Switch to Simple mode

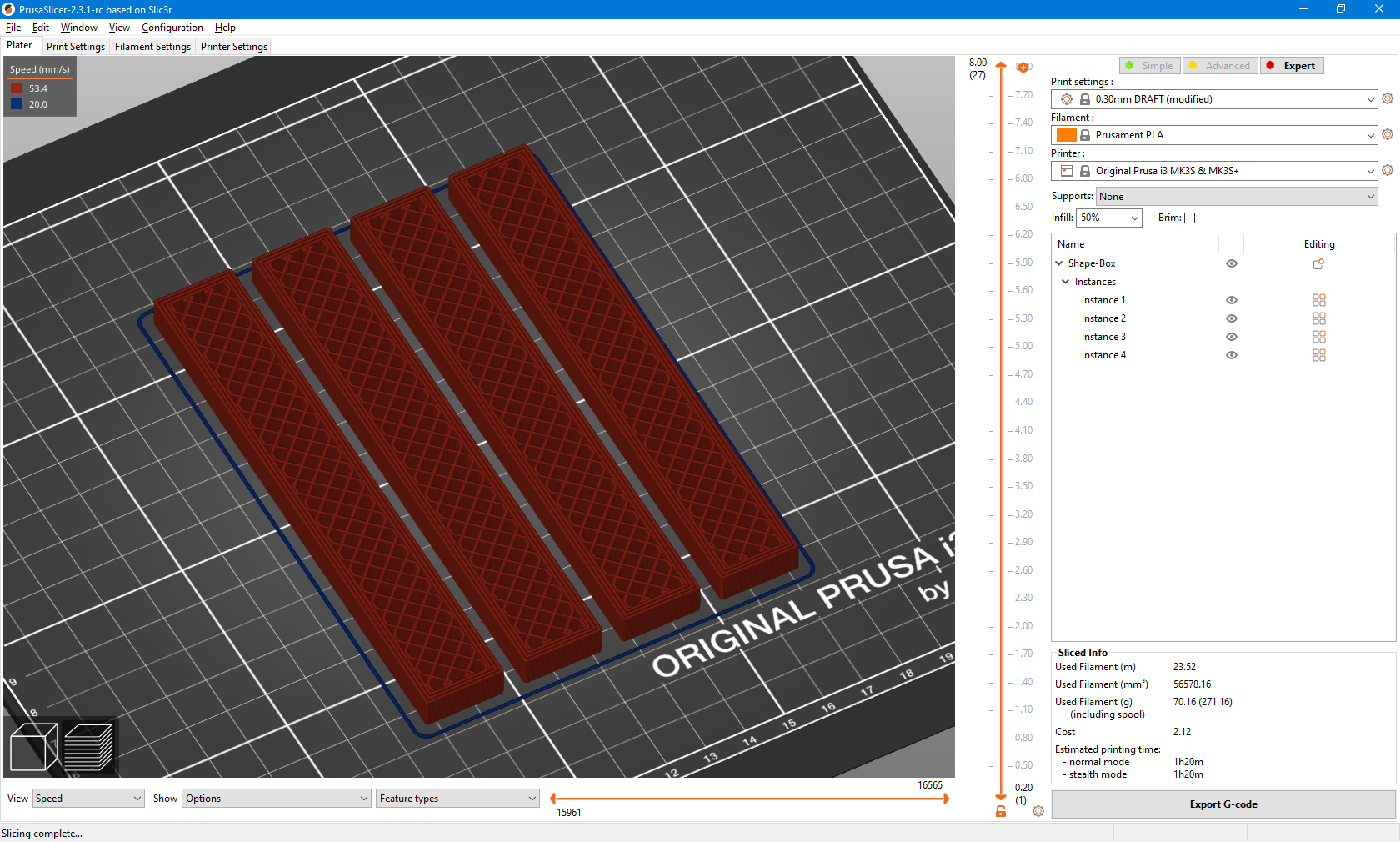[1149, 66]
